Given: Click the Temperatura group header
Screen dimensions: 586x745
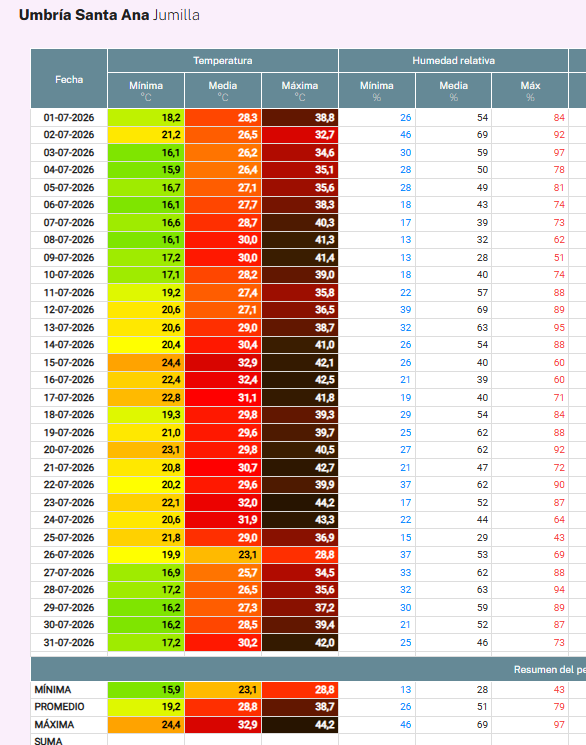Looking at the screenshot, I should coord(223,60).
